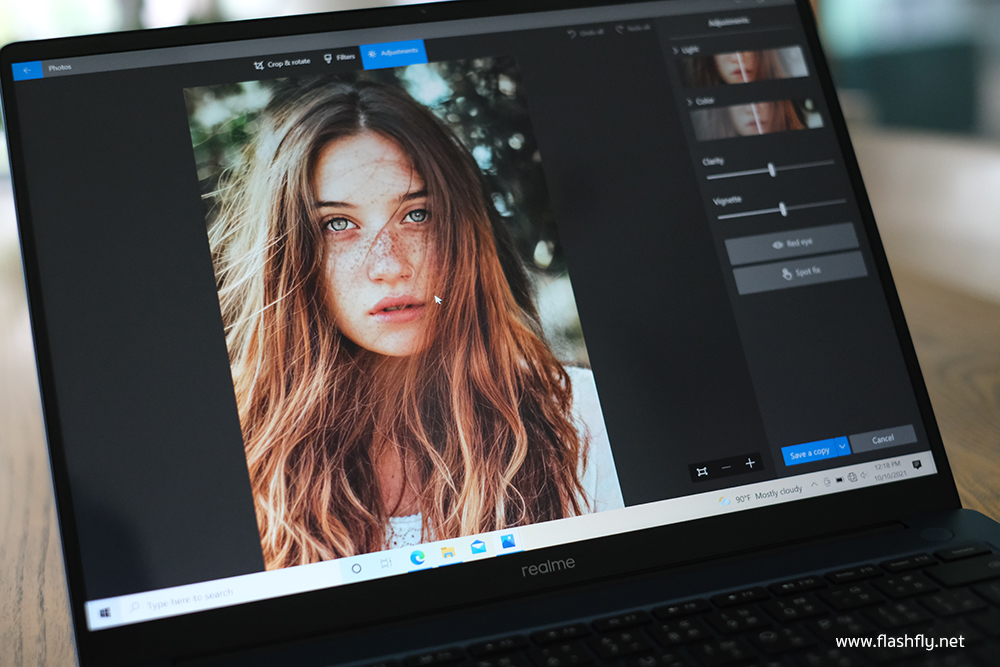Select the Spot fix tool

pos(799,272)
